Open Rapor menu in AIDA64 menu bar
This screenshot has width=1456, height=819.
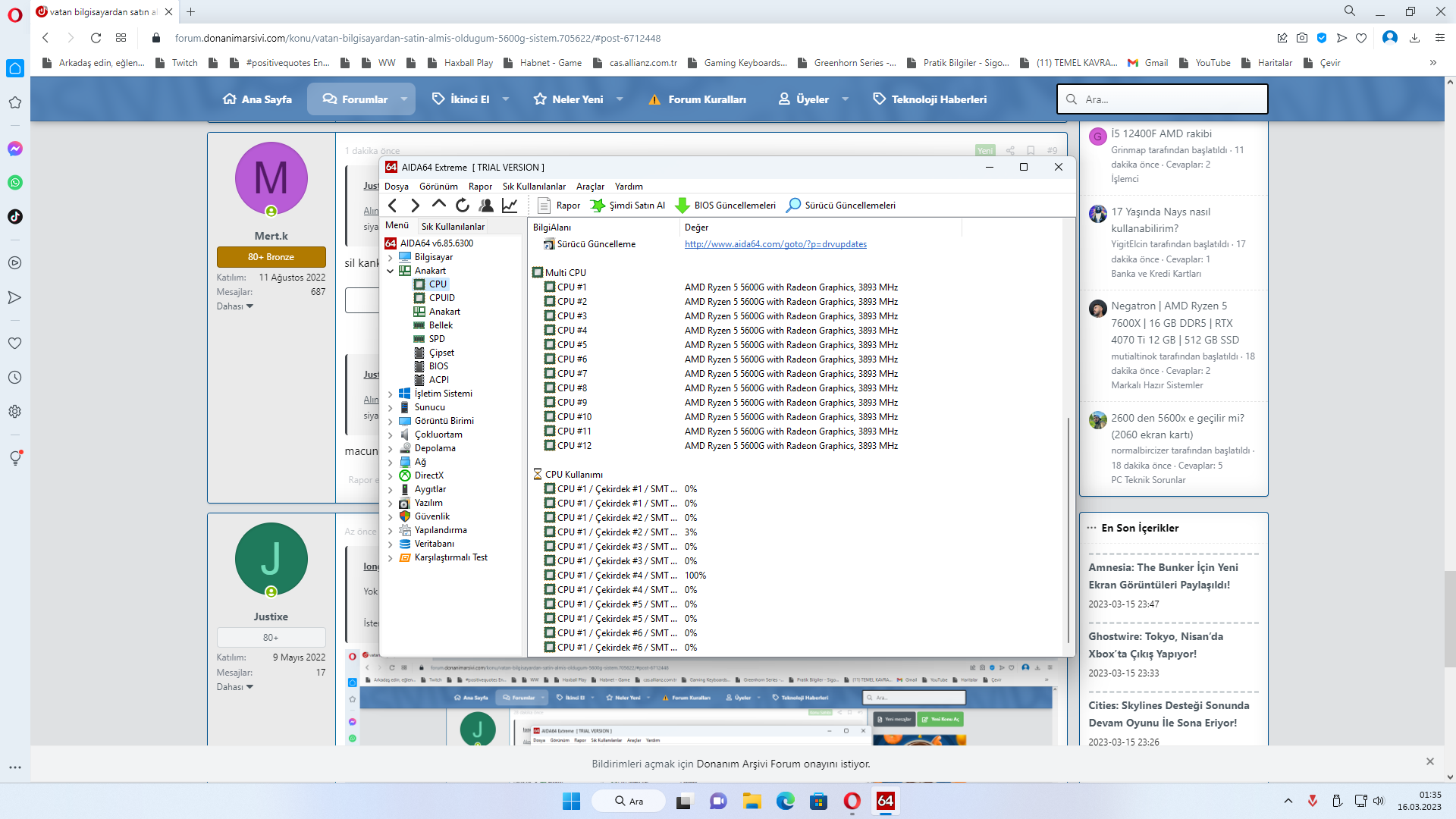tap(480, 186)
